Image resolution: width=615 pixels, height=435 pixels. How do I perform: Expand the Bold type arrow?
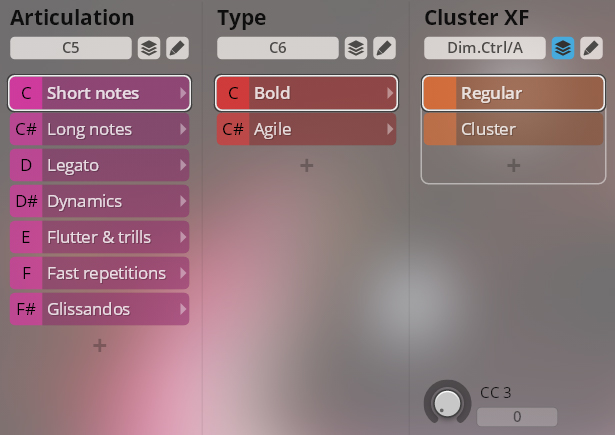[x=390, y=93]
